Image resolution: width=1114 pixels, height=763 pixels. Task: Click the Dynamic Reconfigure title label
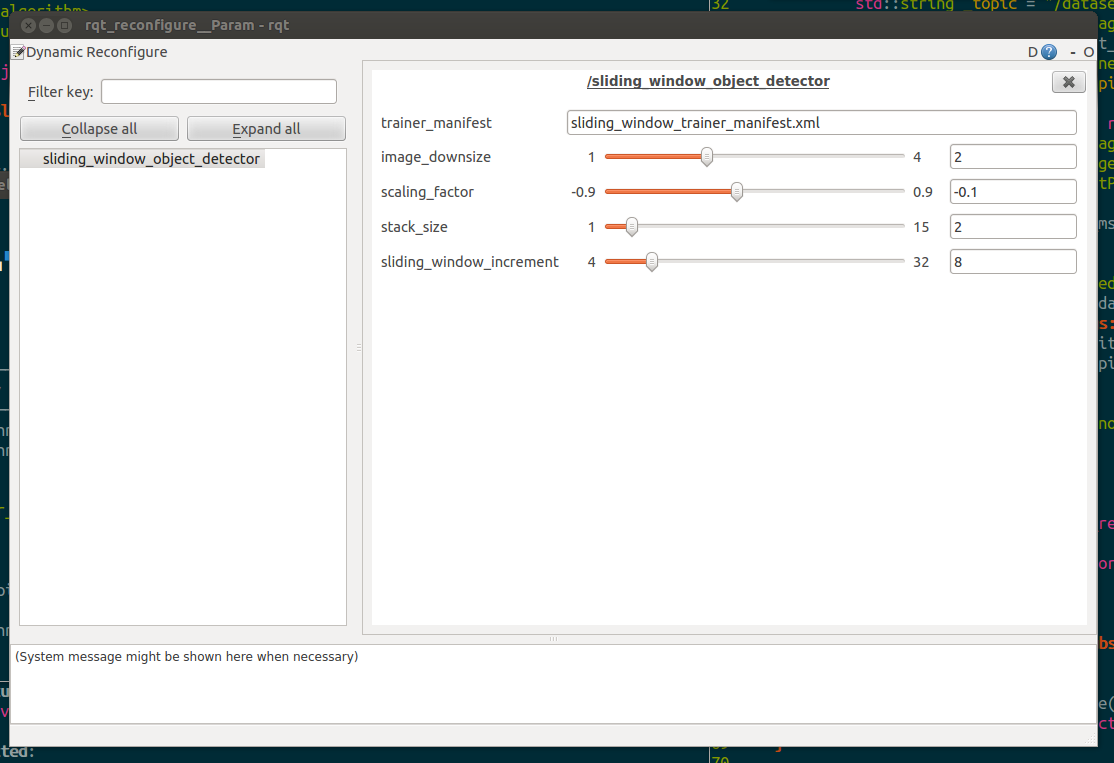[97, 52]
